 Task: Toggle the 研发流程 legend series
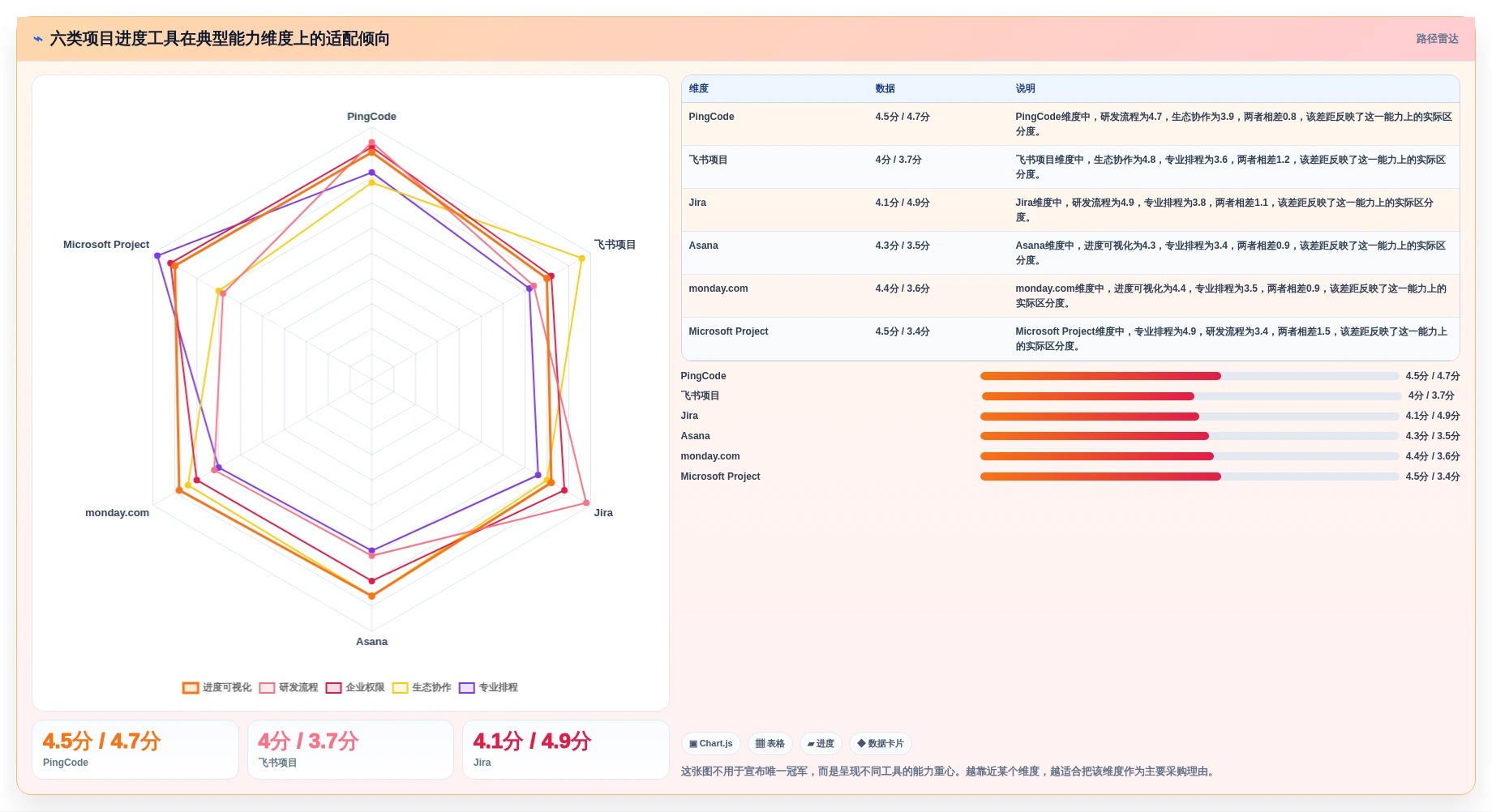point(288,687)
